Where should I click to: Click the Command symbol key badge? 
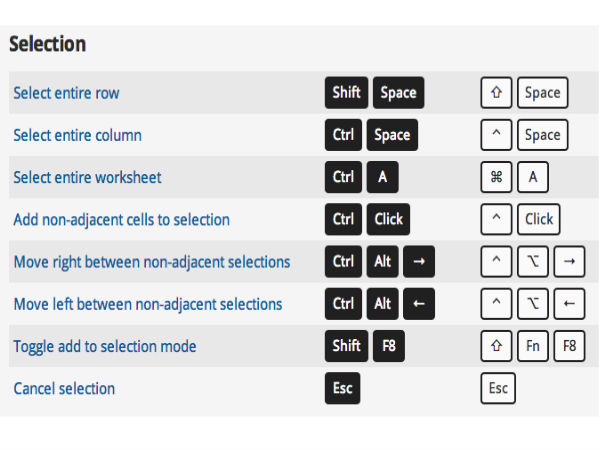[x=496, y=178]
